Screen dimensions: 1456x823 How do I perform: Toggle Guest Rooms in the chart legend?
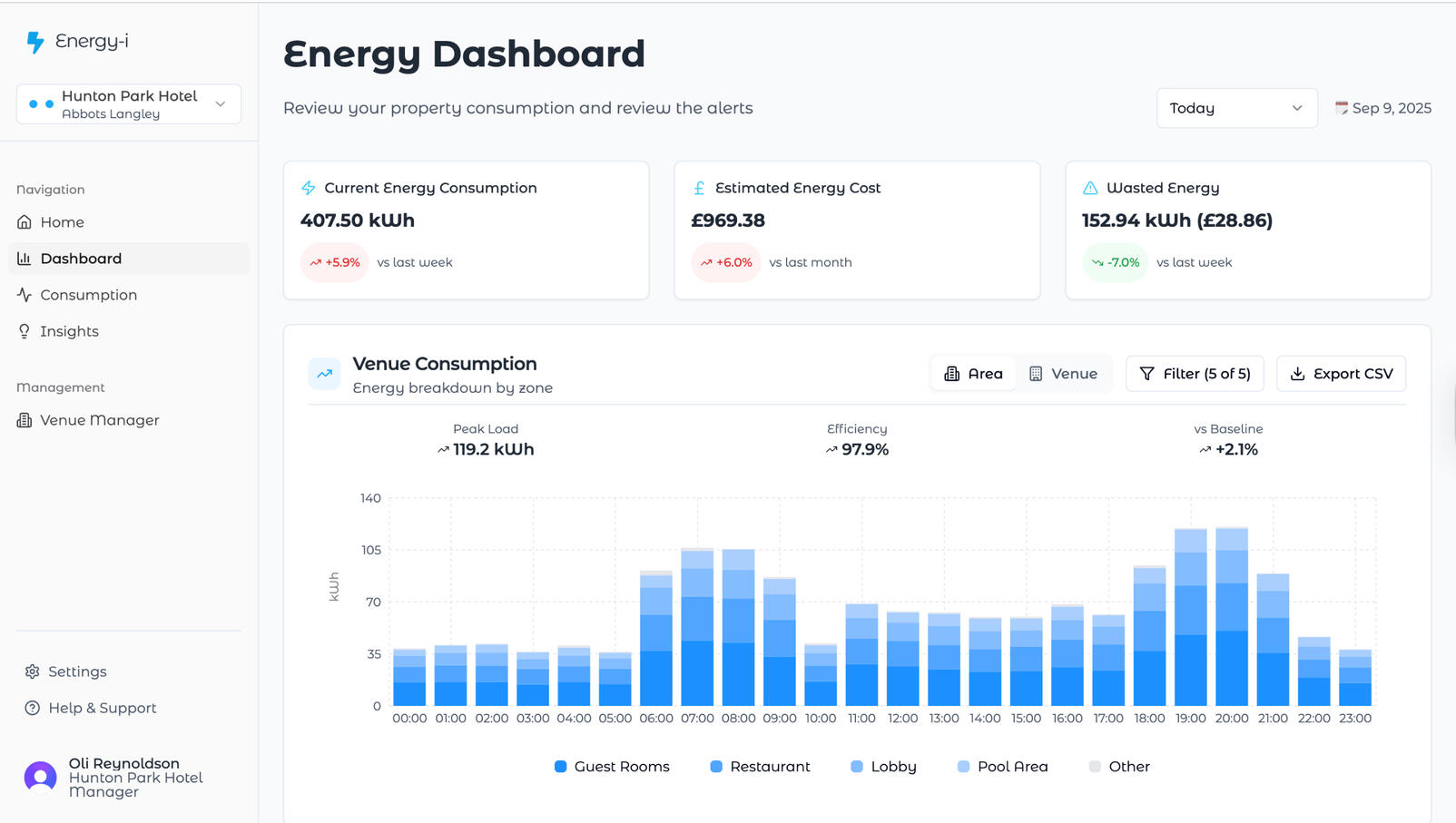611,767
